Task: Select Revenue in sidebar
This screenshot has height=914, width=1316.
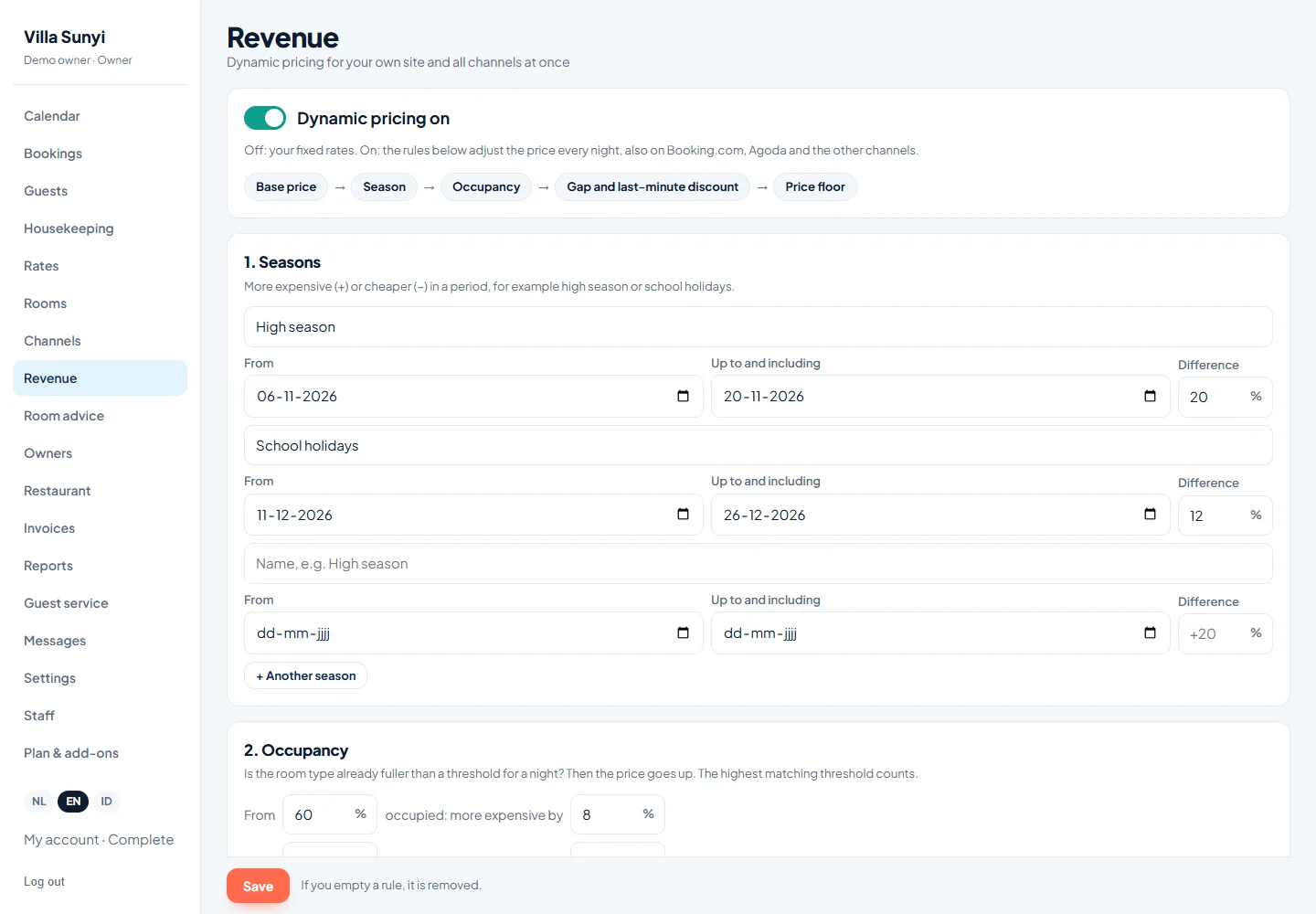Action: pyautogui.click(x=100, y=378)
